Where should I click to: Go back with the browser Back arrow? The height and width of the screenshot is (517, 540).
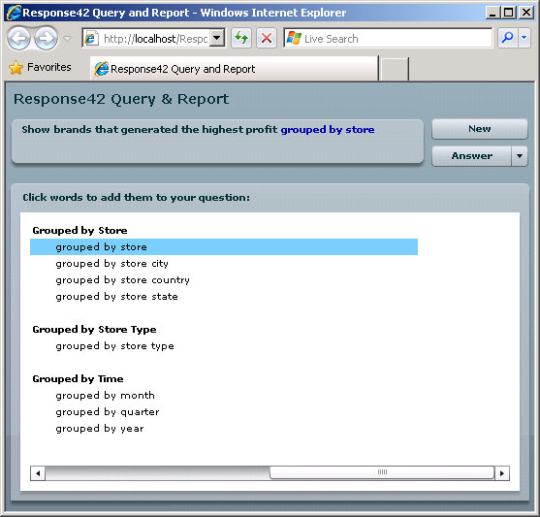point(19,39)
